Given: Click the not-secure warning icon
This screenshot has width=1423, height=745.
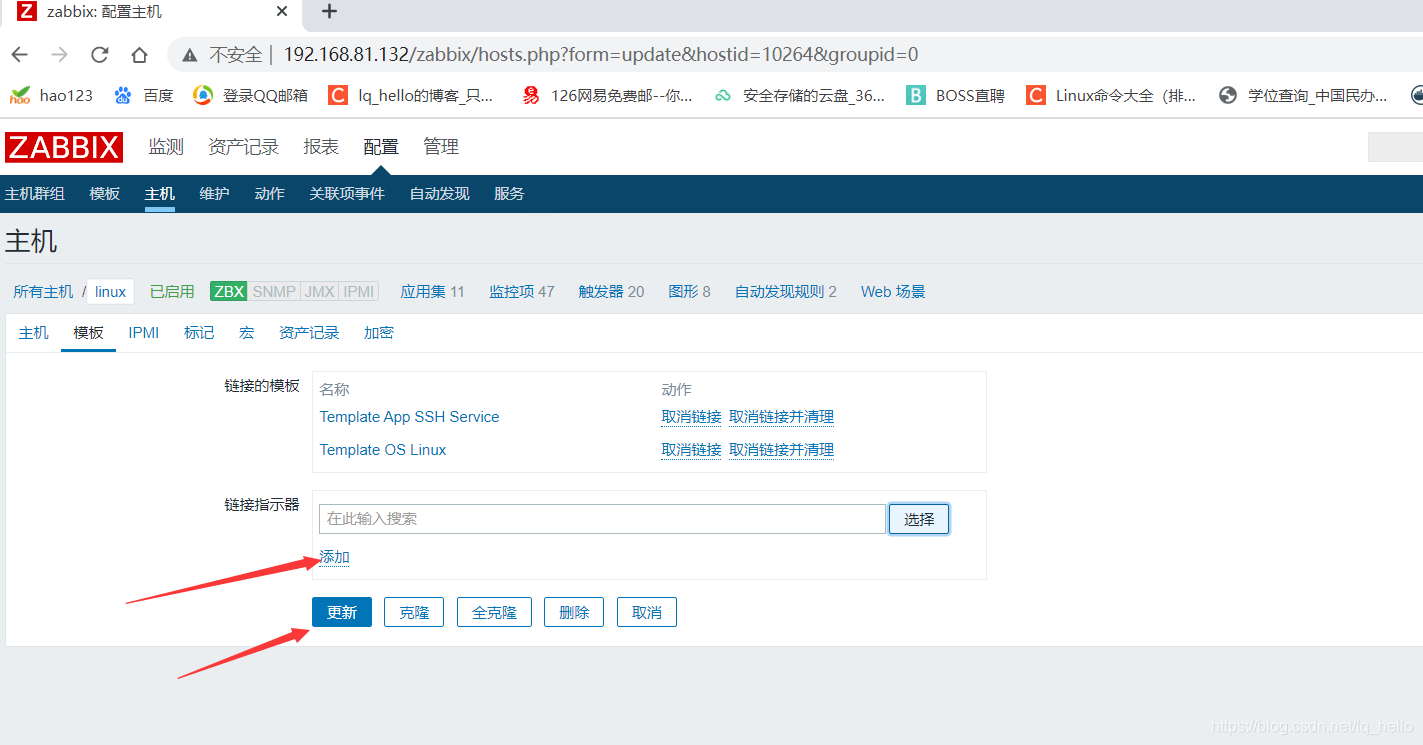Looking at the screenshot, I should coord(190,54).
